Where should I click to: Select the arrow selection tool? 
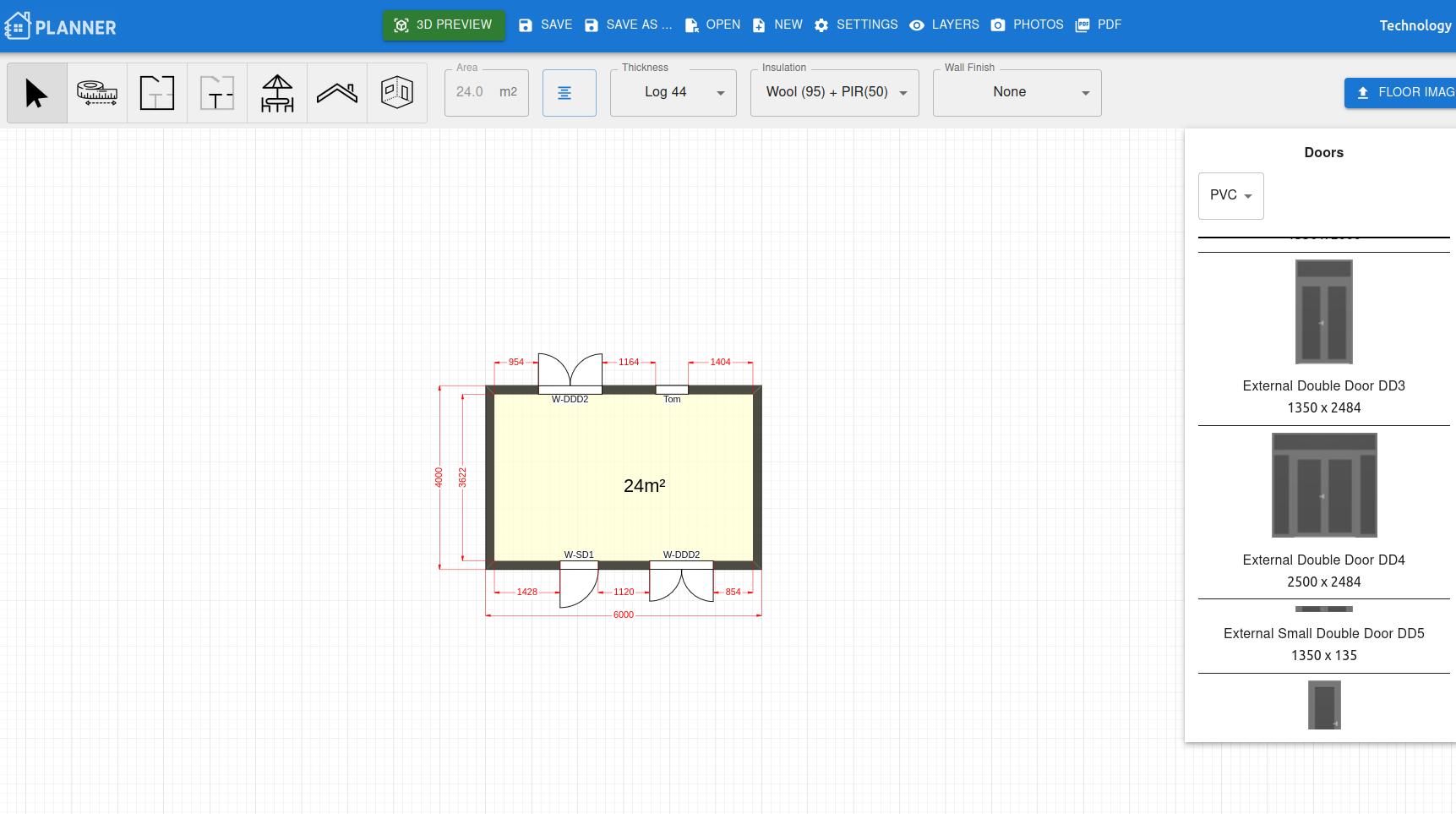click(x=36, y=92)
